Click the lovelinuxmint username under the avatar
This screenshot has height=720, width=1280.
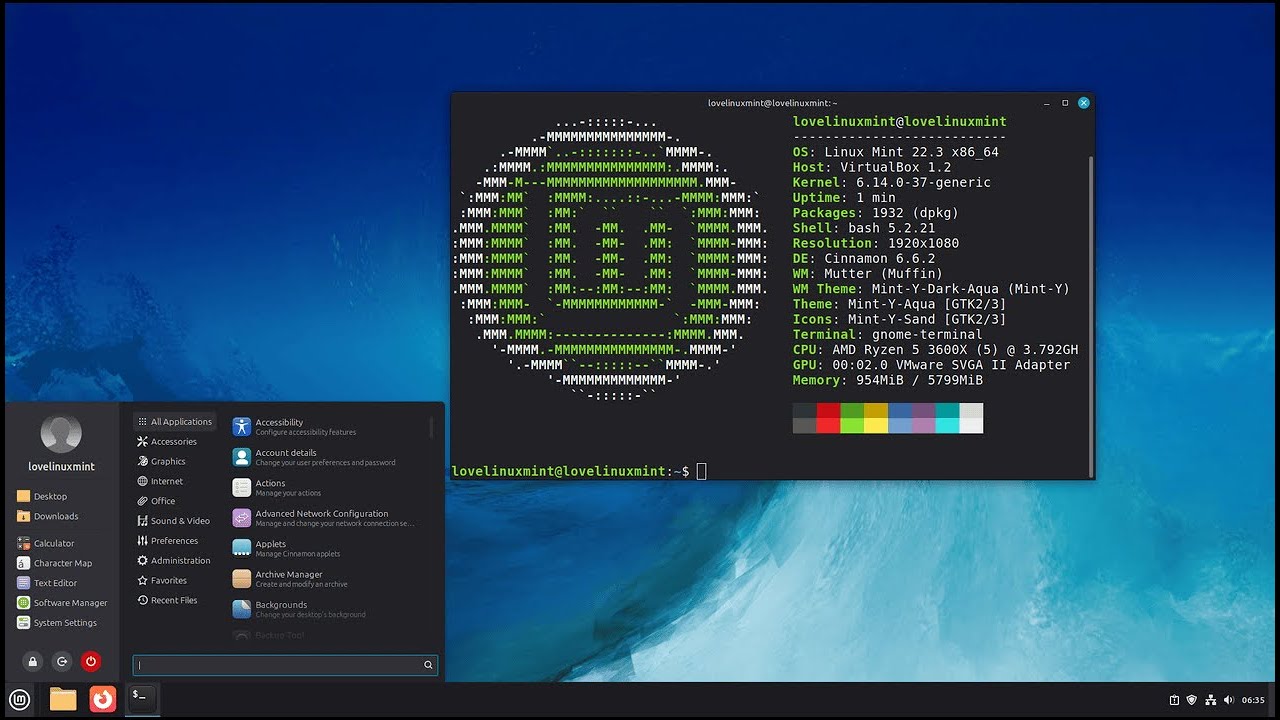pyautogui.click(x=61, y=467)
